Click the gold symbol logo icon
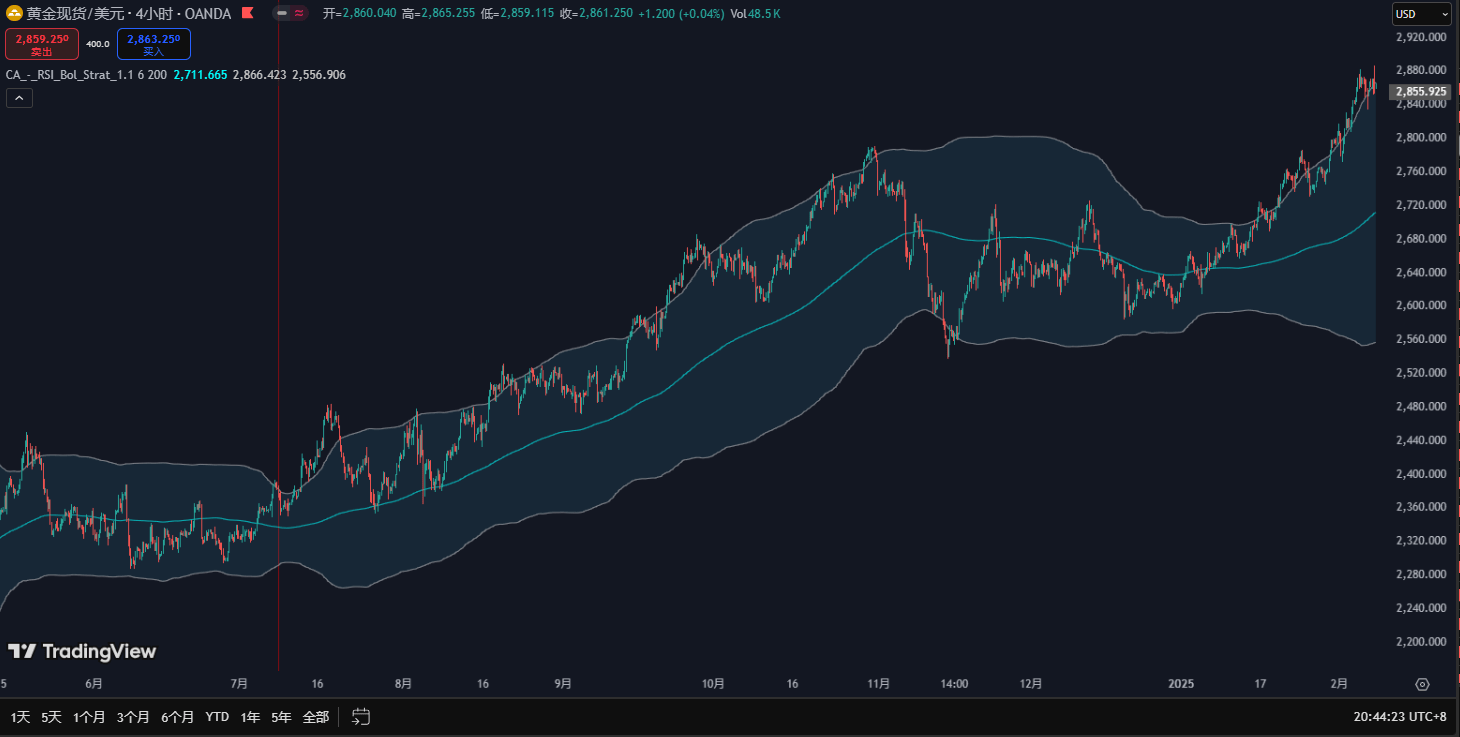The width and height of the screenshot is (1460, 737). [14, 14]
